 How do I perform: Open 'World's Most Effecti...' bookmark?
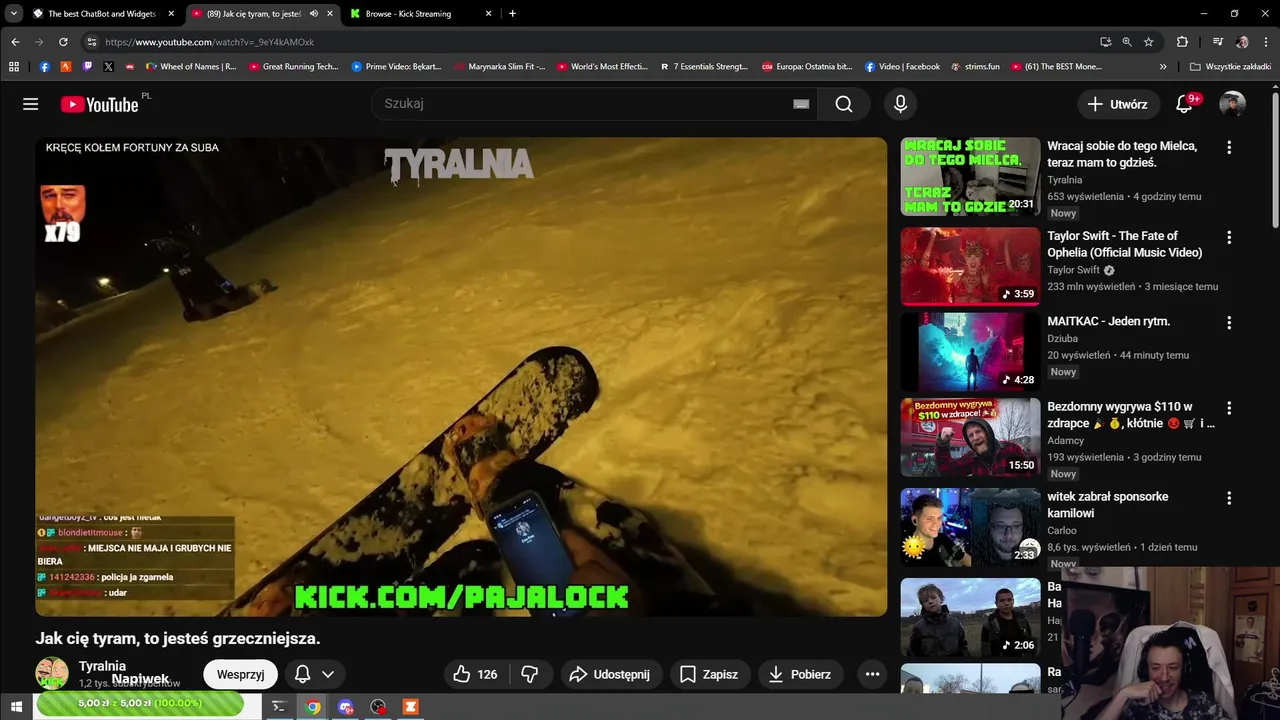coord(602,67)
